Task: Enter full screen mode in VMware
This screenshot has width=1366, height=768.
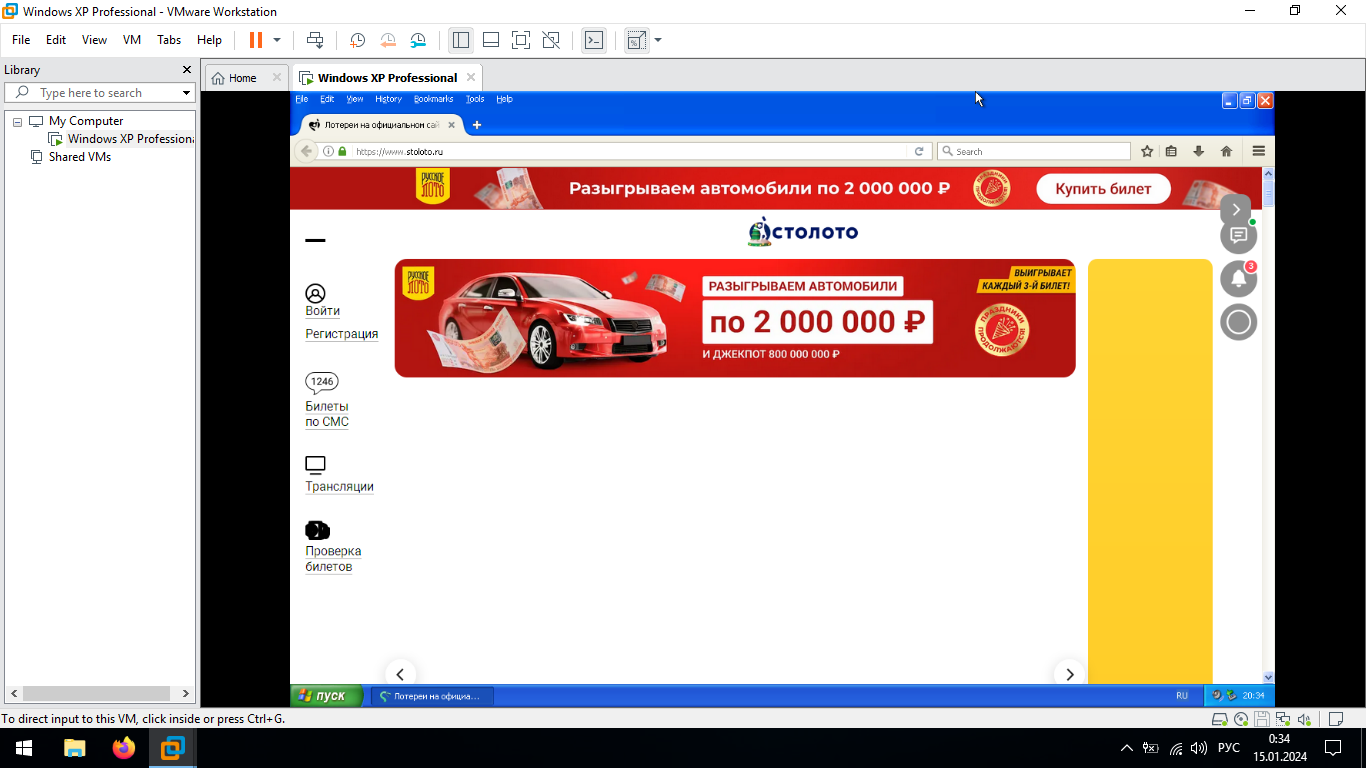Action: click(521, 40)
